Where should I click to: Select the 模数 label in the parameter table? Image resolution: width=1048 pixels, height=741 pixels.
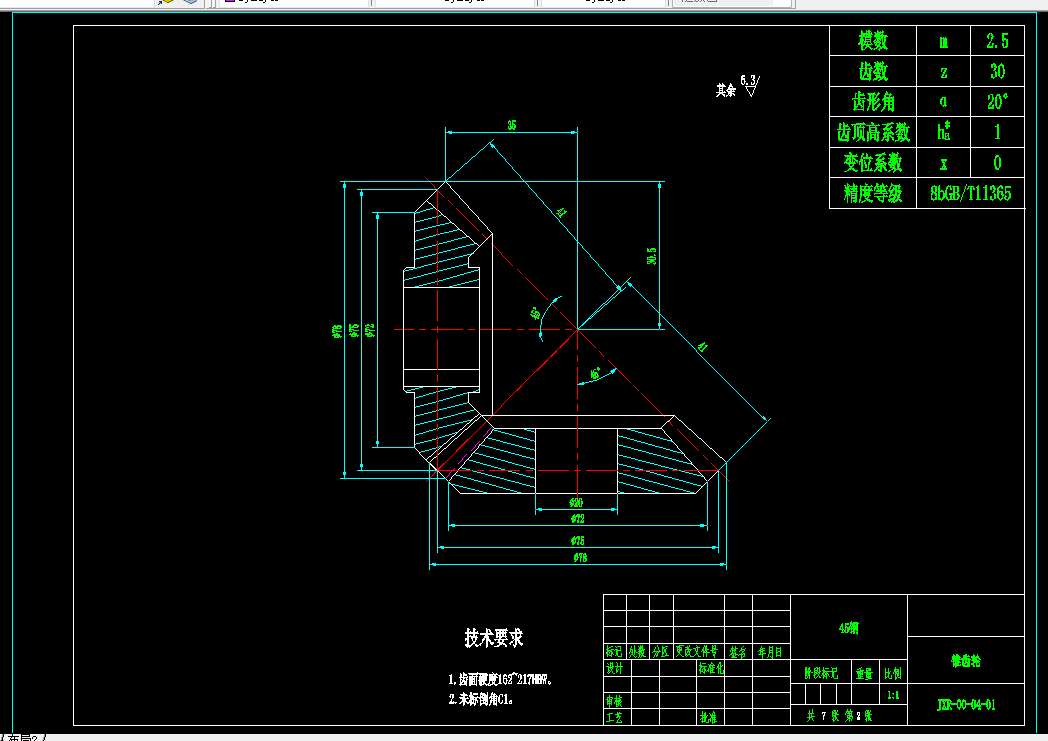[x=873, y=41]
